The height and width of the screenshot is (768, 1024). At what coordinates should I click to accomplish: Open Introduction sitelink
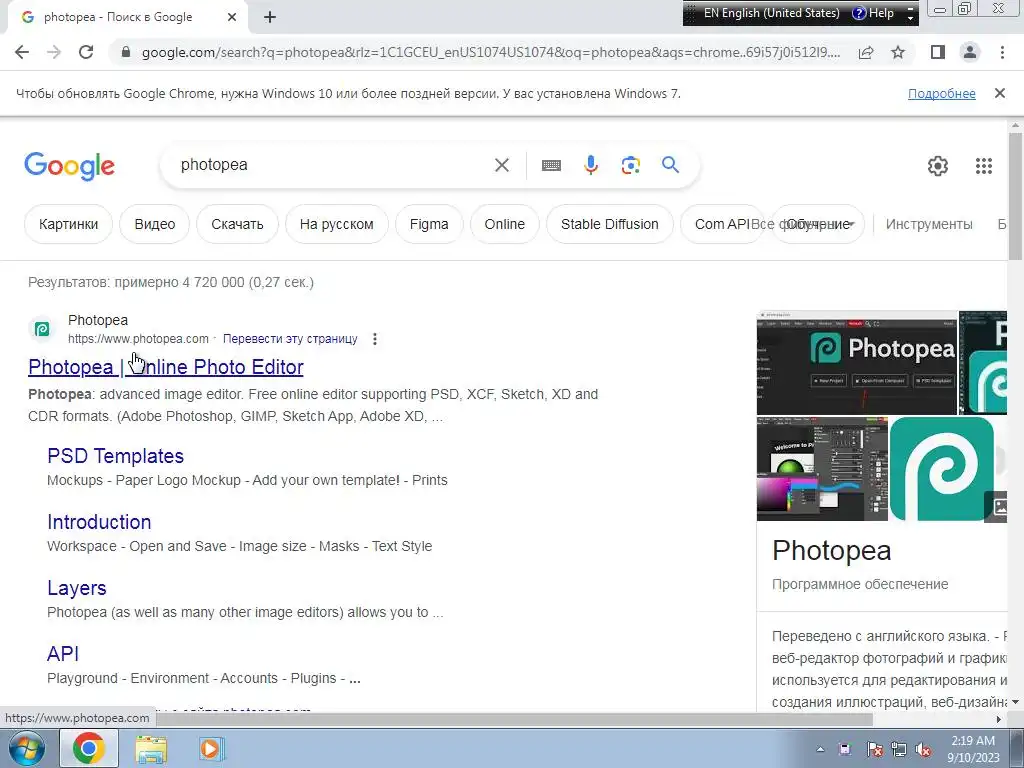point(99,522)
